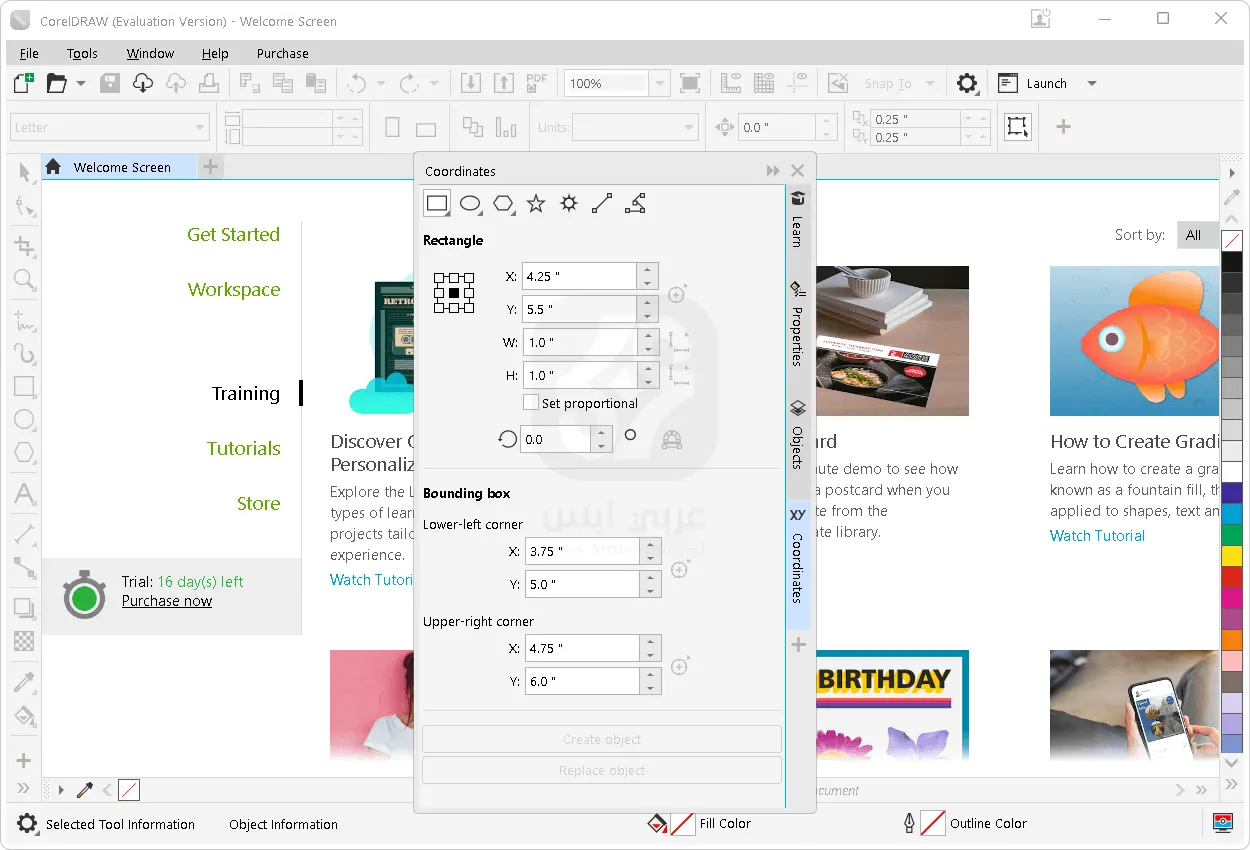1250x850 pixels.
Task: Open the Window menu
Action: pyautogui.click(x=150, y=54)
